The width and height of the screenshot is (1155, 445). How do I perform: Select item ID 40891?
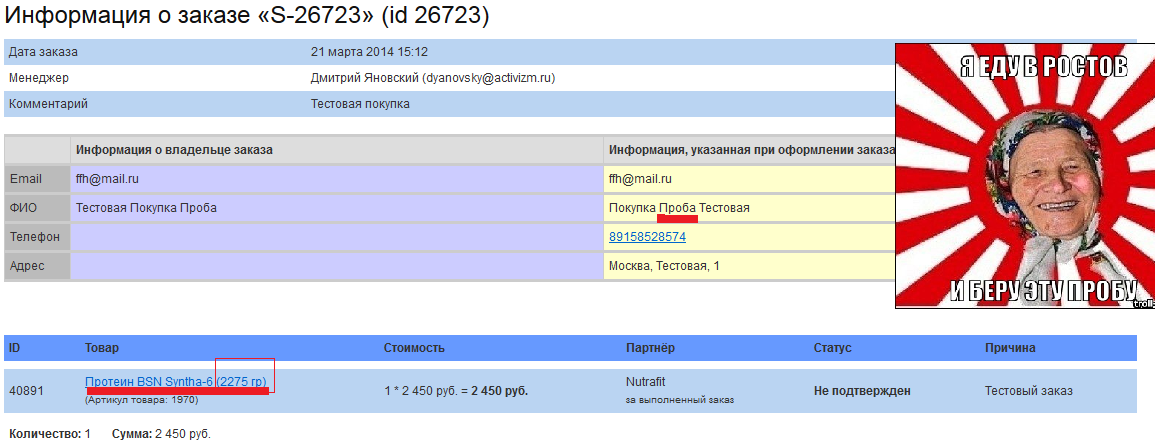coord(26,390)
